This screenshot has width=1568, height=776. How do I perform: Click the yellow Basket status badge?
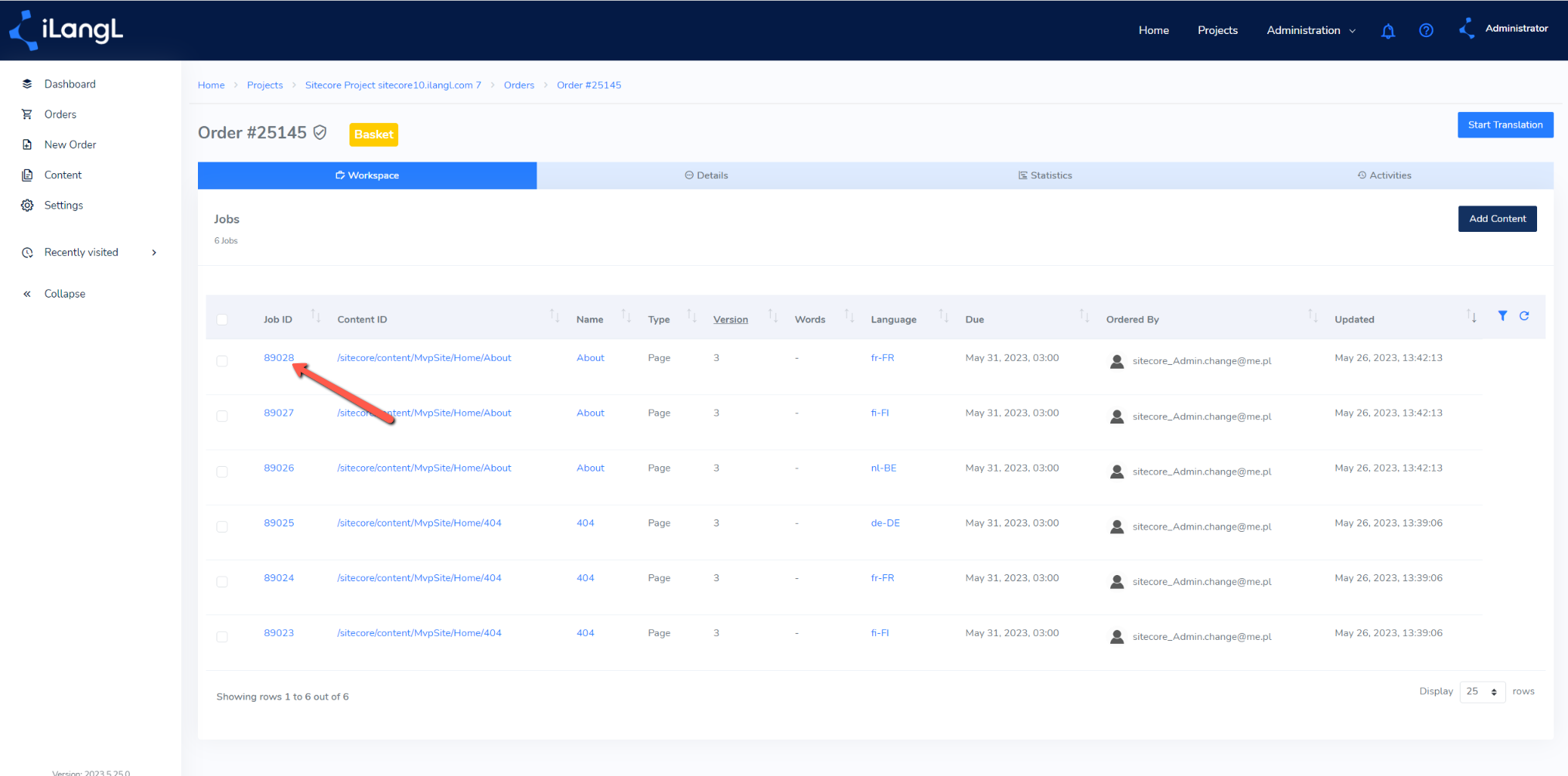[x=374, y=134]
